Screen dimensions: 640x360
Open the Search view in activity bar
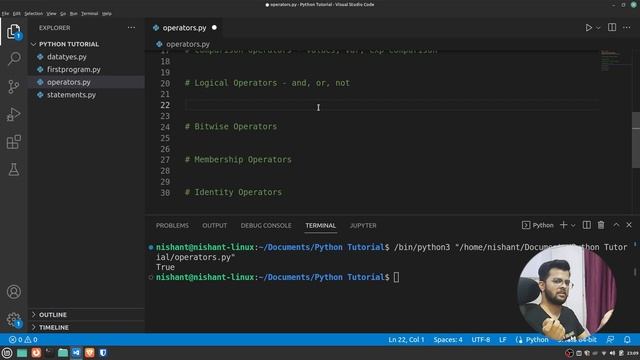[13, 59]
